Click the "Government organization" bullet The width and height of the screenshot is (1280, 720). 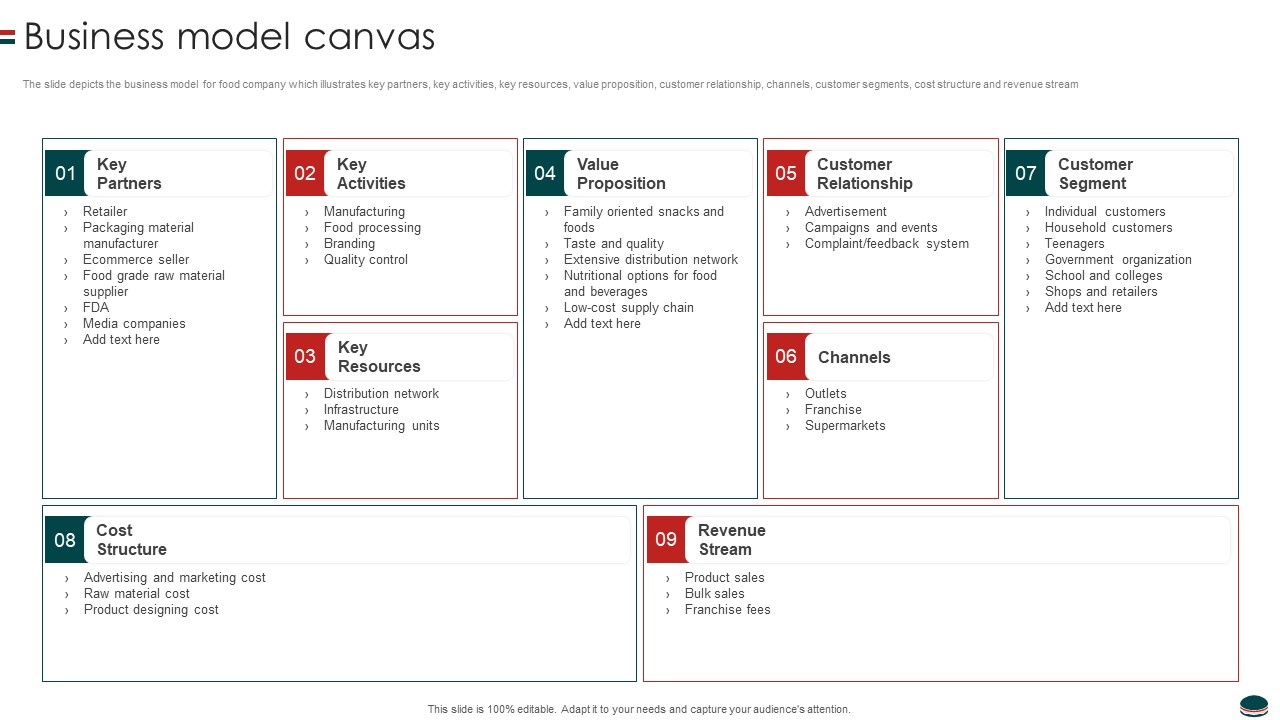point(1118,260)
